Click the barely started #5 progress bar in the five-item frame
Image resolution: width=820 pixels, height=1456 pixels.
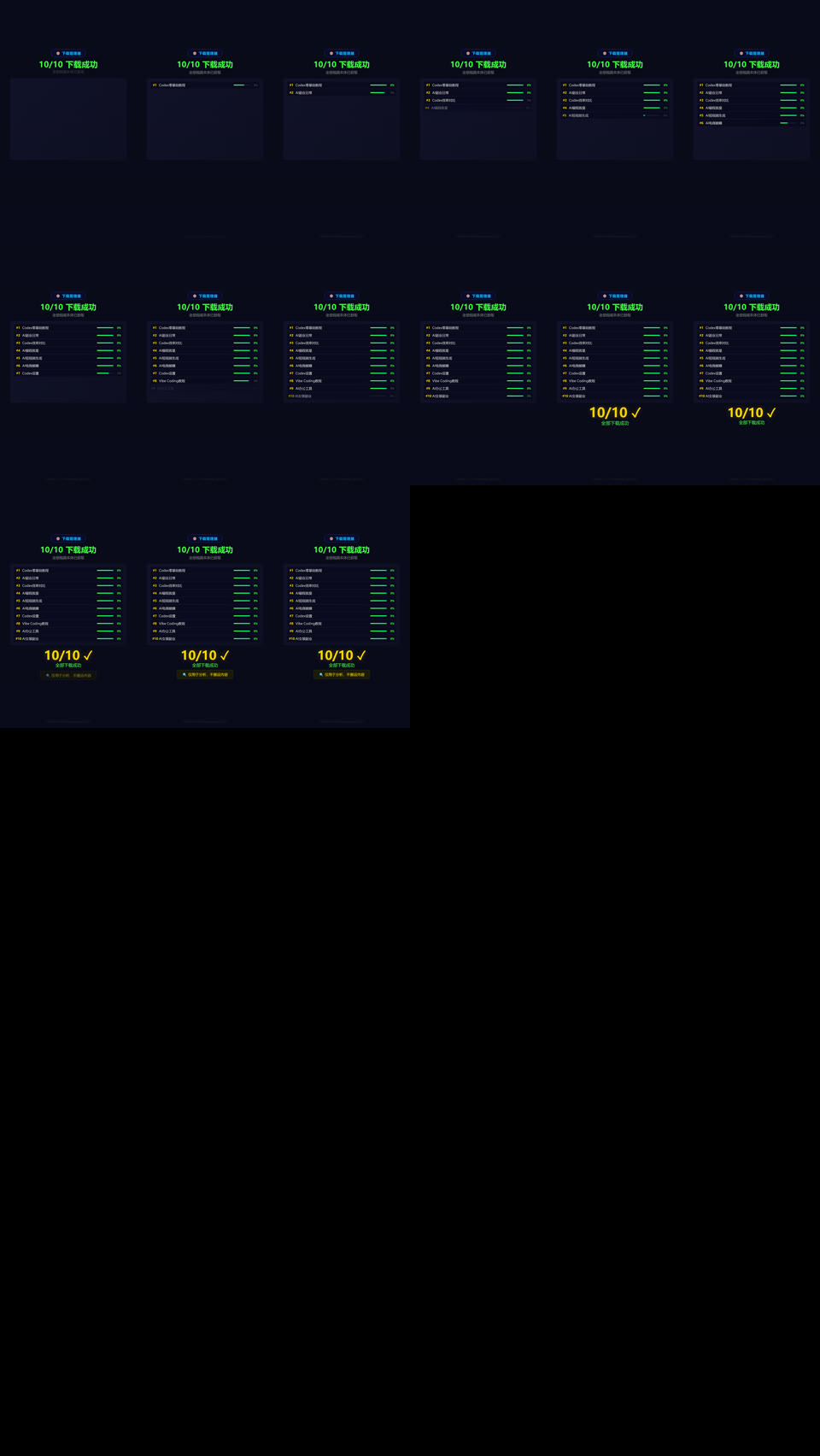point(652,115)
